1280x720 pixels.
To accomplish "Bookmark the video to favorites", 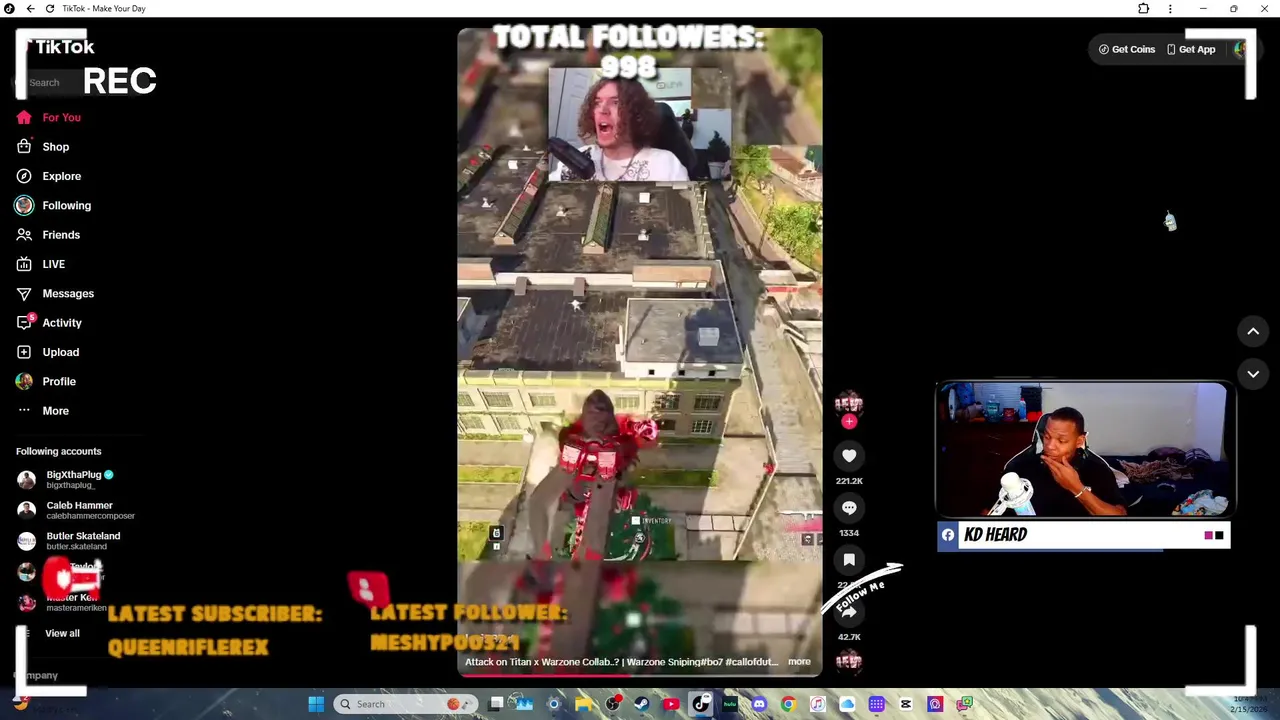I will tap(849, 560).
